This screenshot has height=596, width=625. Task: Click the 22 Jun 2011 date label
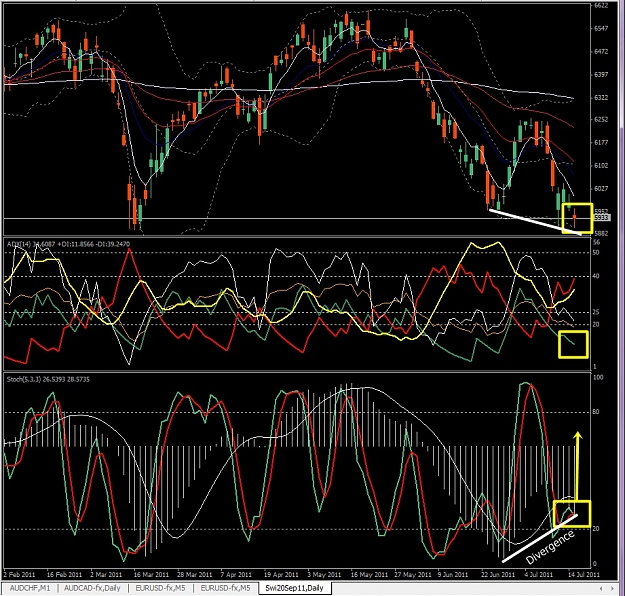[x=498, y=574]
